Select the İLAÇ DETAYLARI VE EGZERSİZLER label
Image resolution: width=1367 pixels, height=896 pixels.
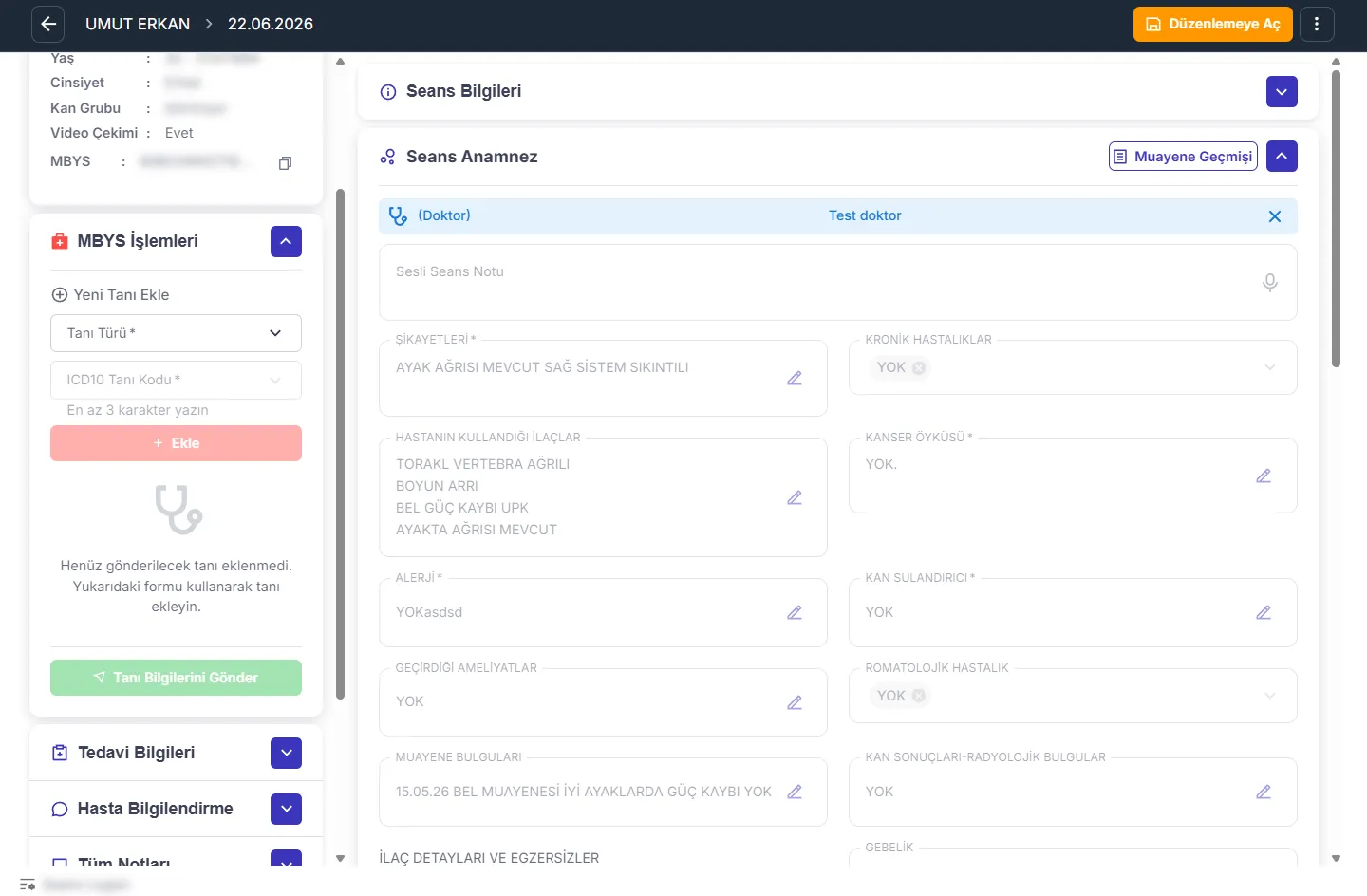489,858
